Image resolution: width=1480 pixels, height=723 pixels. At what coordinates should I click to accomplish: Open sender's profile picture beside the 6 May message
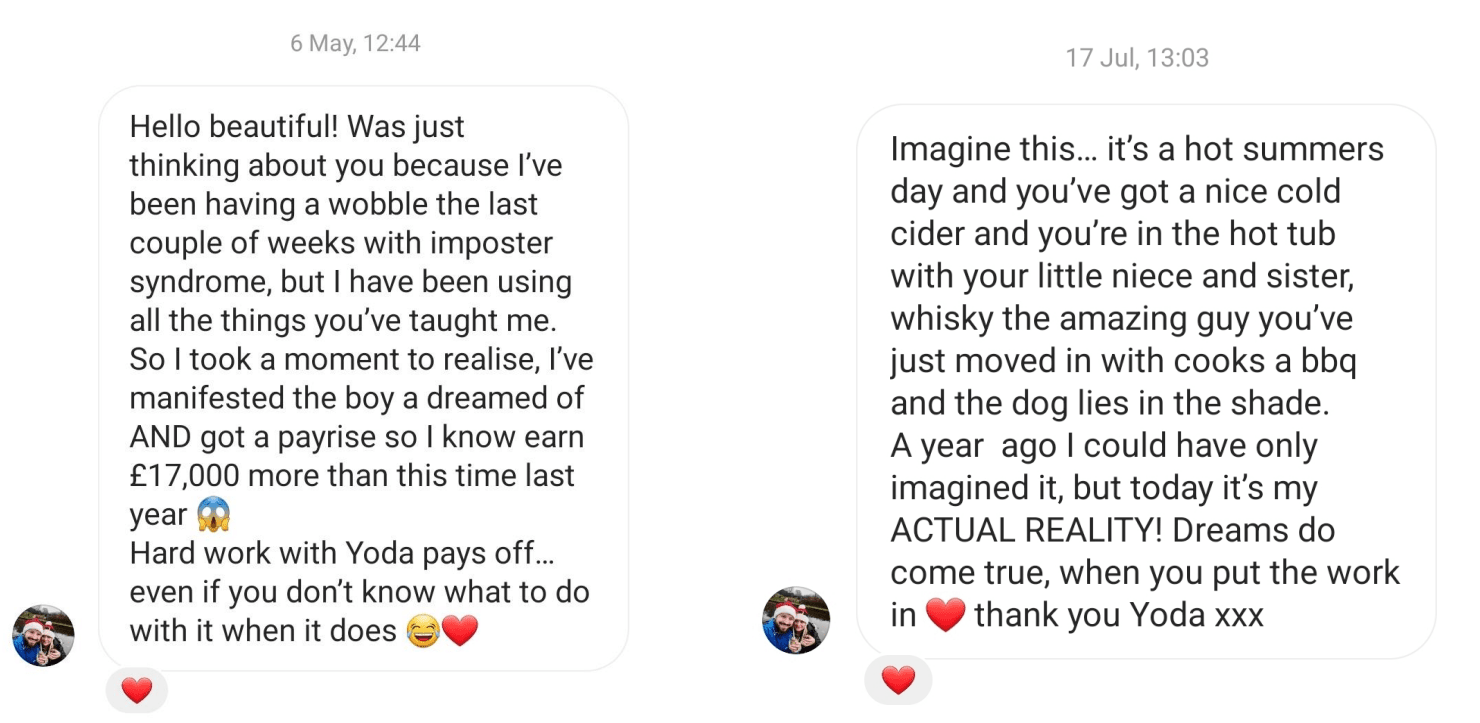click(43, 635)
